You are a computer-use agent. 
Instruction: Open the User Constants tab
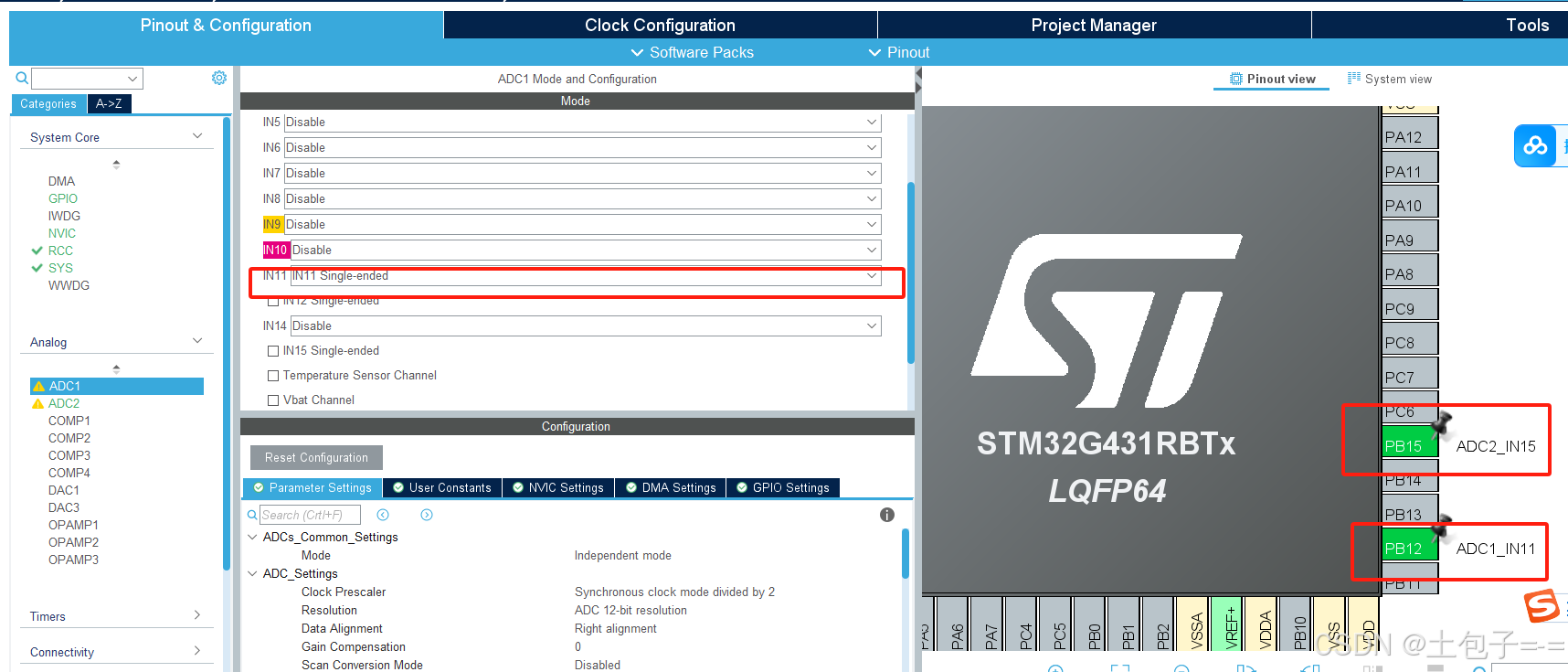[442, 487]
